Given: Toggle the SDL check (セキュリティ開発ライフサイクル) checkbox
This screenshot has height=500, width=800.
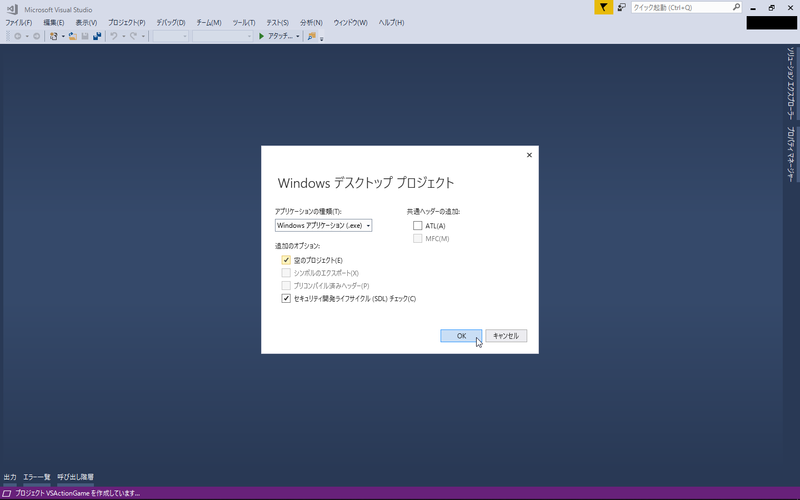Looking at the screenshot, I should click(286, 298).
